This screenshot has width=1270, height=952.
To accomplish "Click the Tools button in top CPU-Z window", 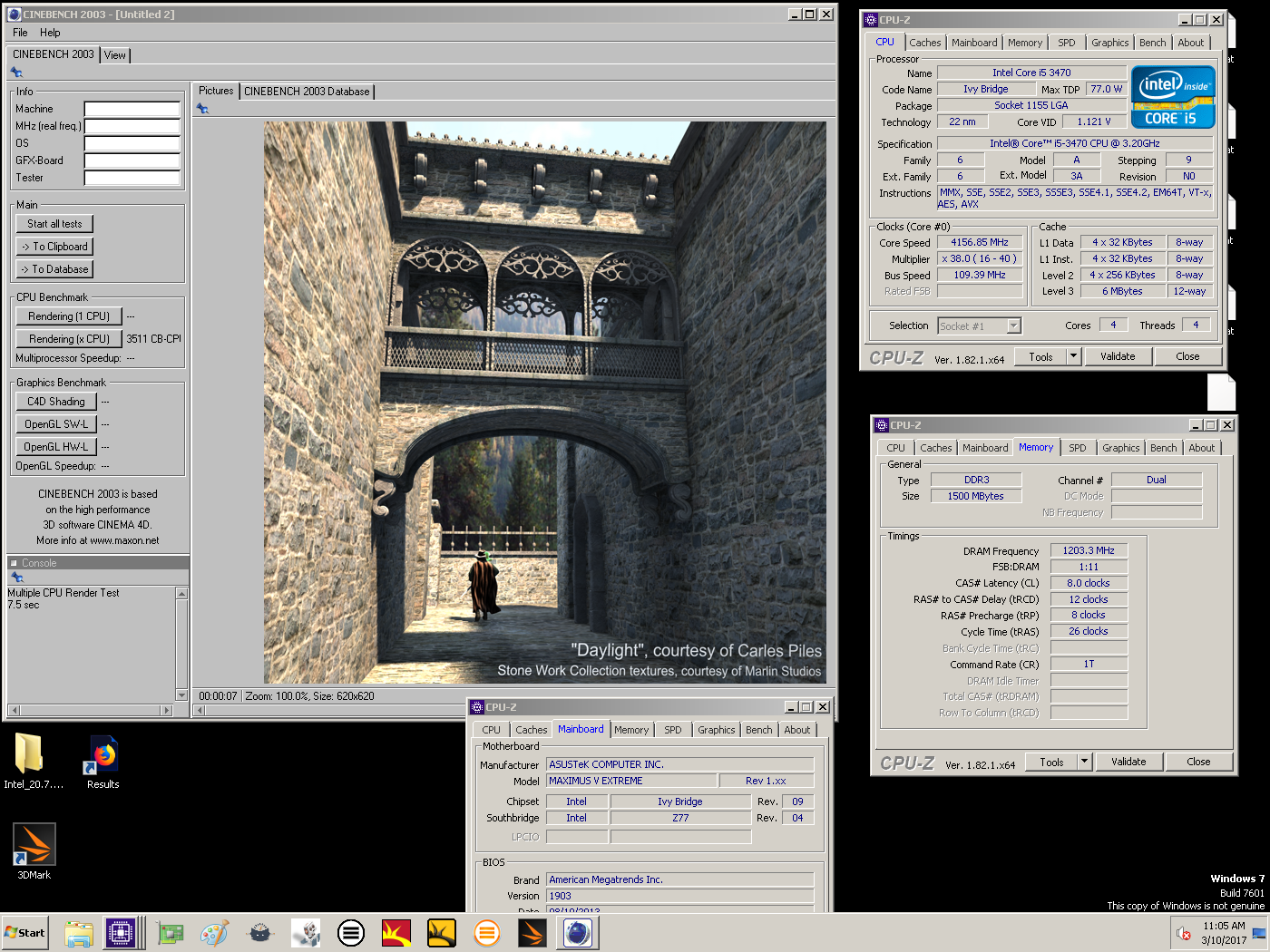I will 1040,356.
